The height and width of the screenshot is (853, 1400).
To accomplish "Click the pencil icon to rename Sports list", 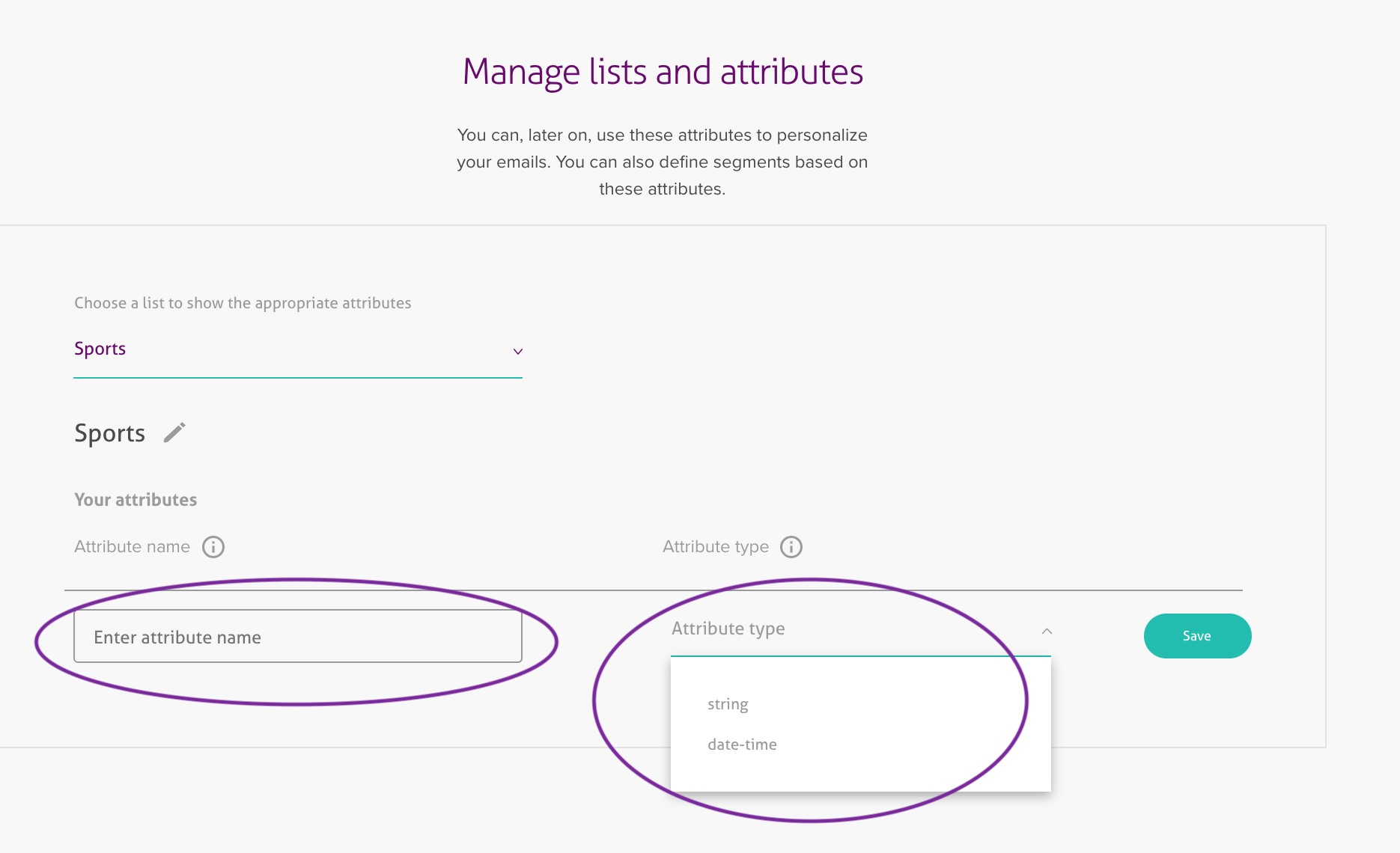I will 174,432.
